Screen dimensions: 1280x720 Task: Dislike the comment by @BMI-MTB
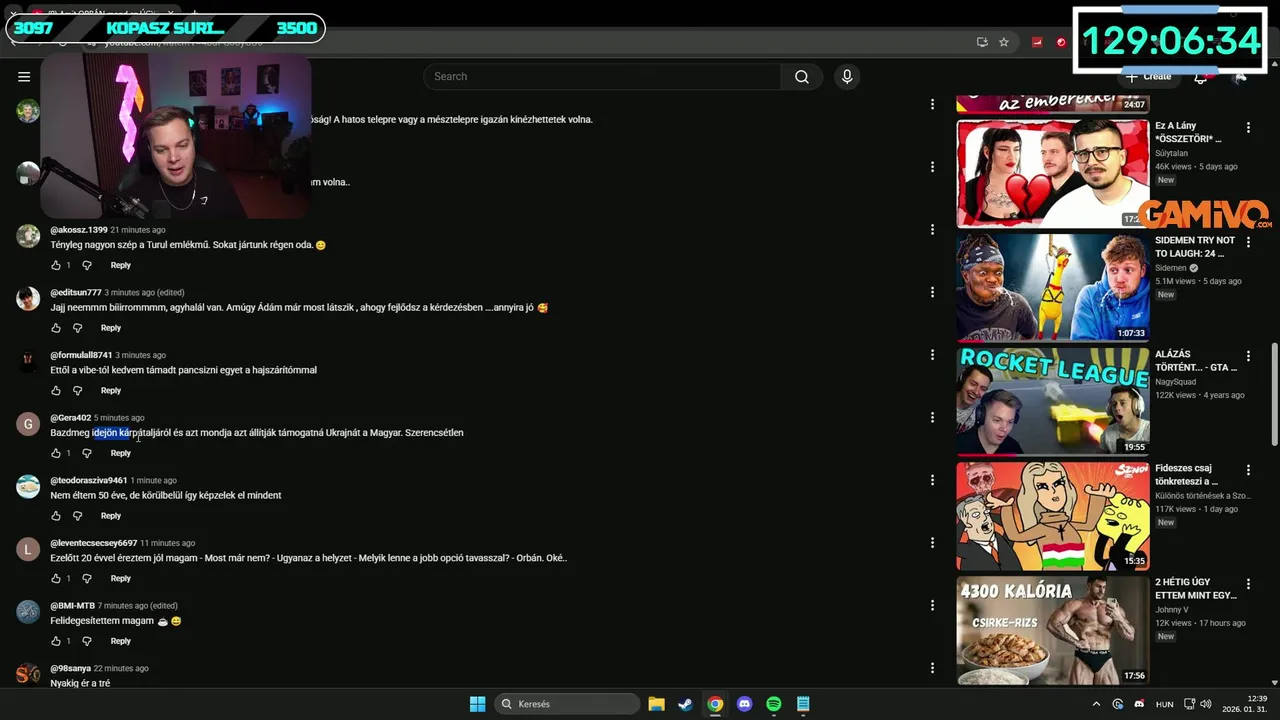(x=87, y=641)
